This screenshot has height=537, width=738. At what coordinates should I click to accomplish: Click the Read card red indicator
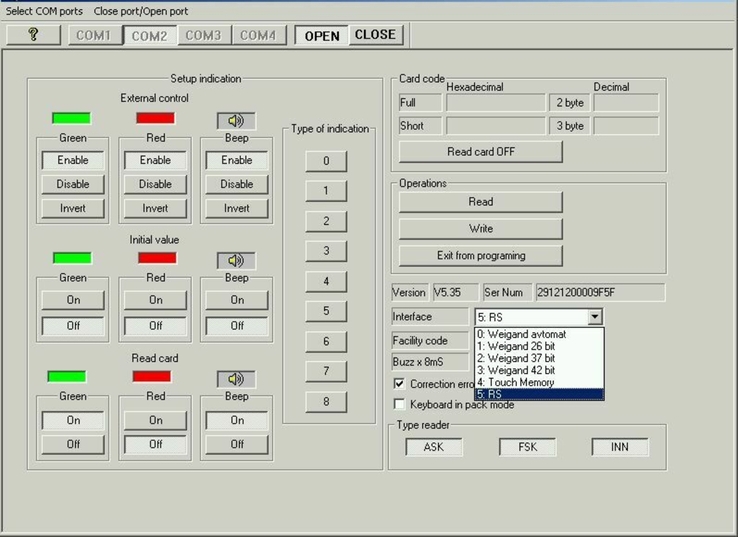152,377
